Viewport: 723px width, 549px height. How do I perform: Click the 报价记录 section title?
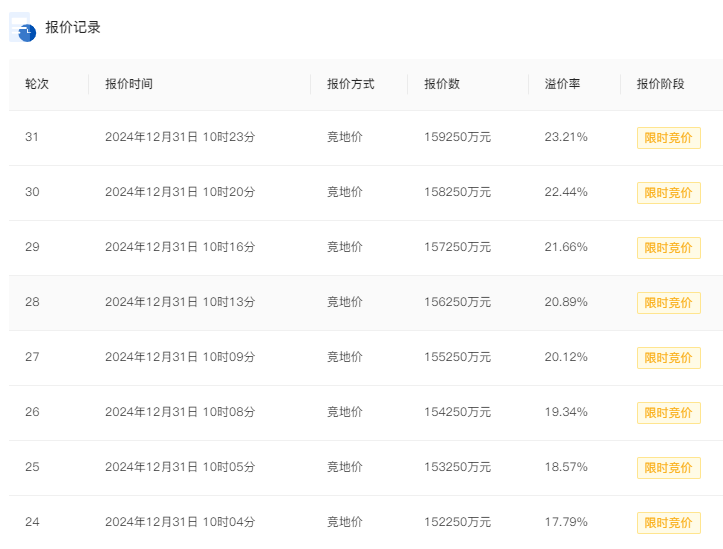click(73, 27)
